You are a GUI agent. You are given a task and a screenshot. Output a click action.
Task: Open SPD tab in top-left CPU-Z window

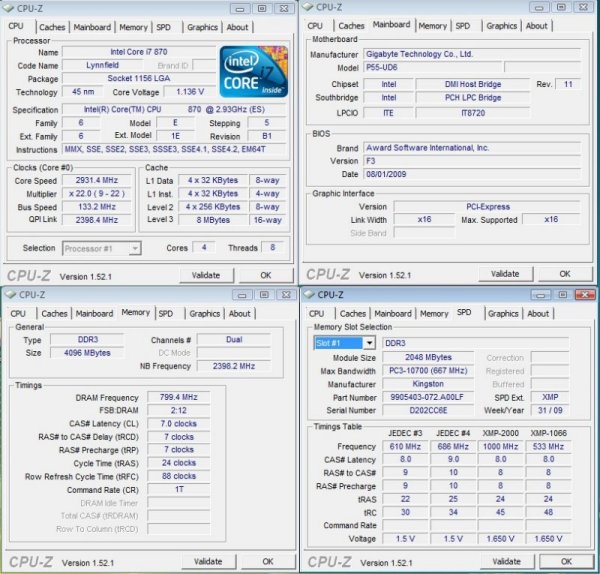163,27
